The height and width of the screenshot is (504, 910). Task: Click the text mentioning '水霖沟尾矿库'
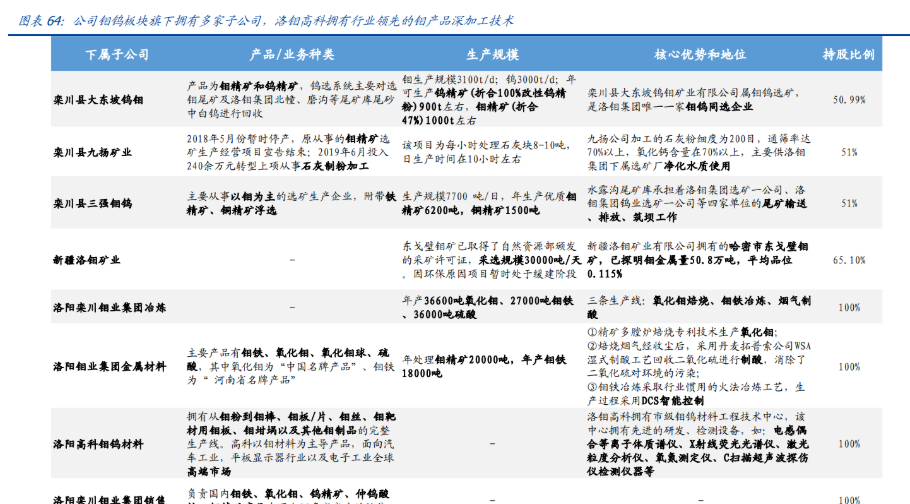696,204
